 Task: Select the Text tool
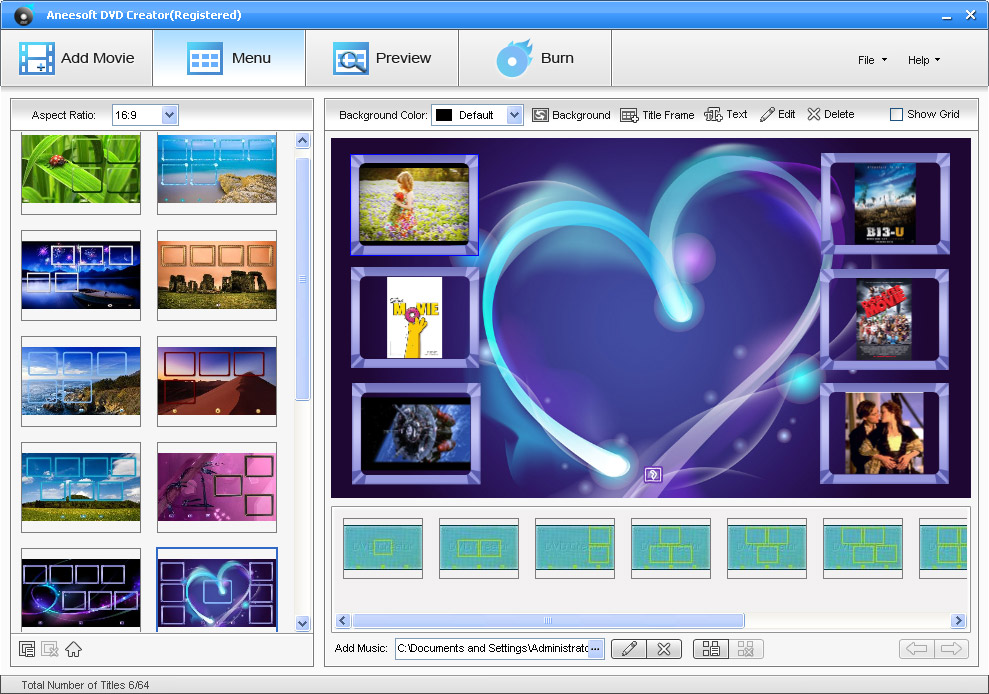[726, 115]
